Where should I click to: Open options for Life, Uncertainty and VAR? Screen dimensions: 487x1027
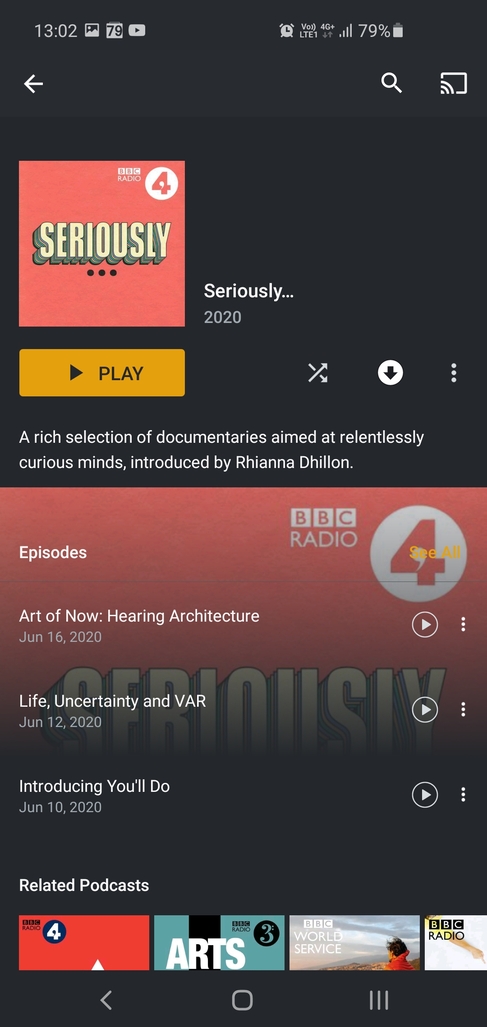463,709
